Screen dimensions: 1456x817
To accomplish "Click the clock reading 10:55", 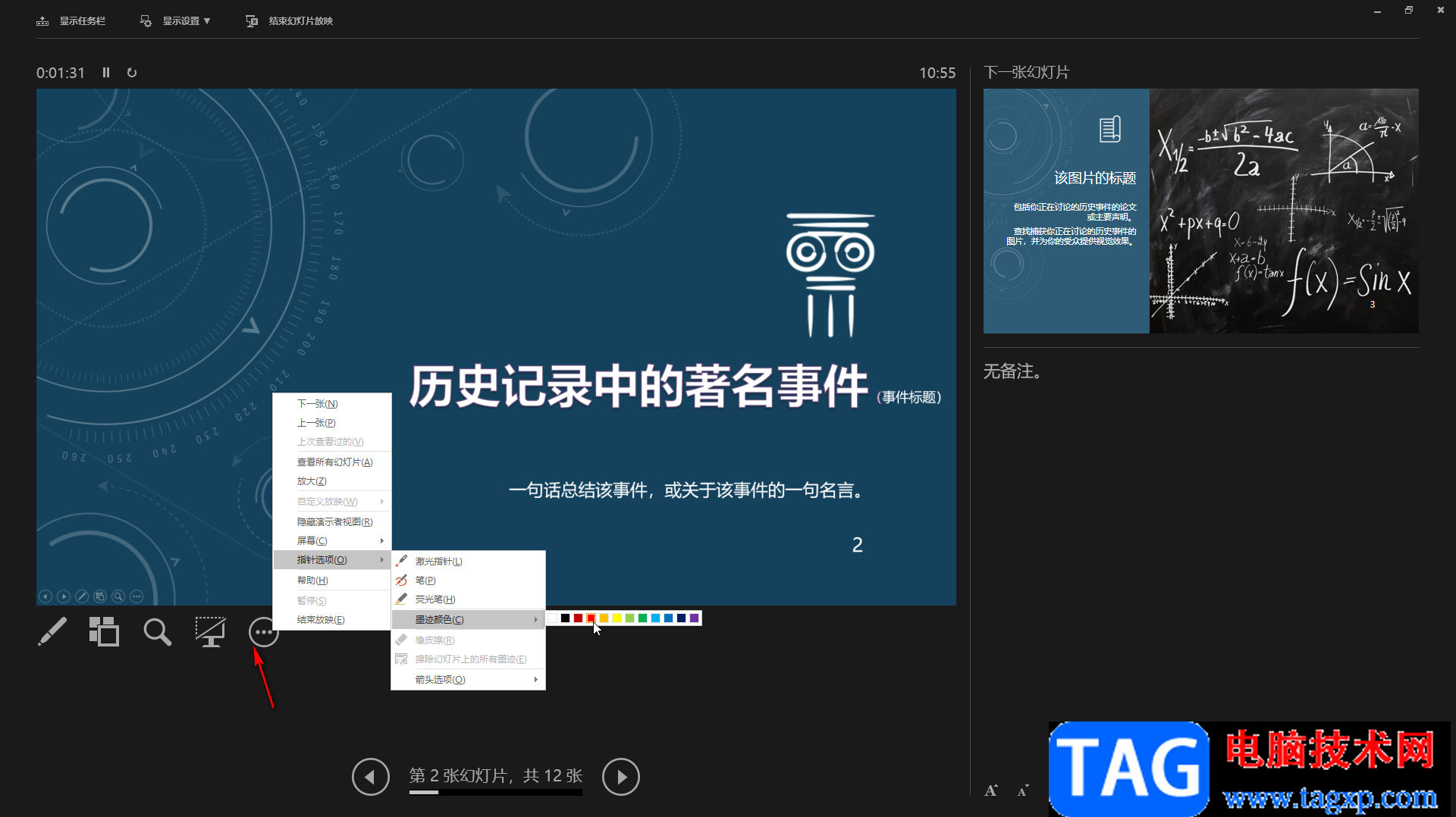I will pos(937,73).
